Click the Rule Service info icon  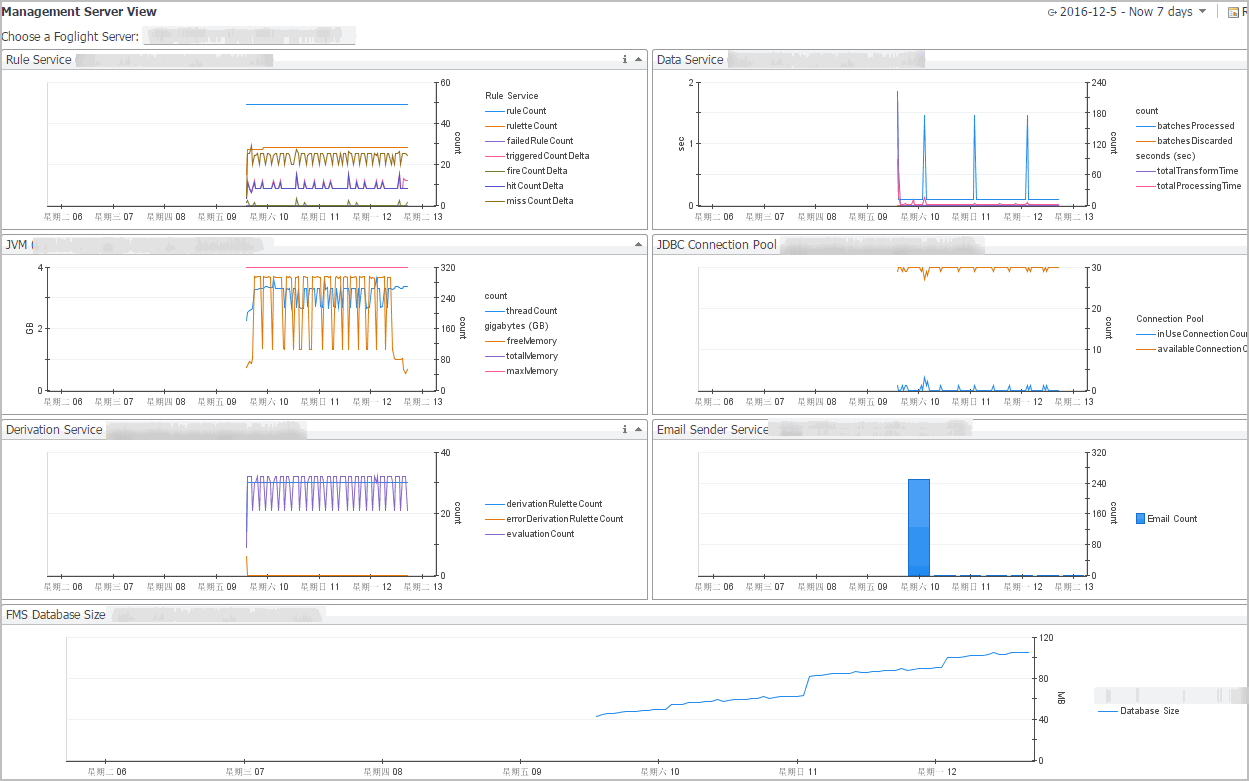pyautogui.click(x=625, y=60)
